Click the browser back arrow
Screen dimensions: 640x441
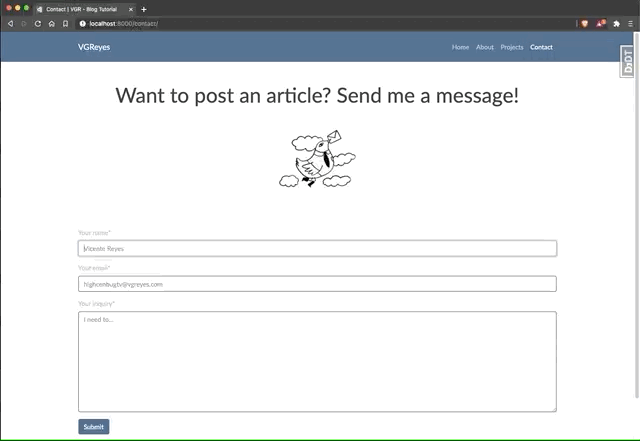pyautogui.click(x=10, y=23)
